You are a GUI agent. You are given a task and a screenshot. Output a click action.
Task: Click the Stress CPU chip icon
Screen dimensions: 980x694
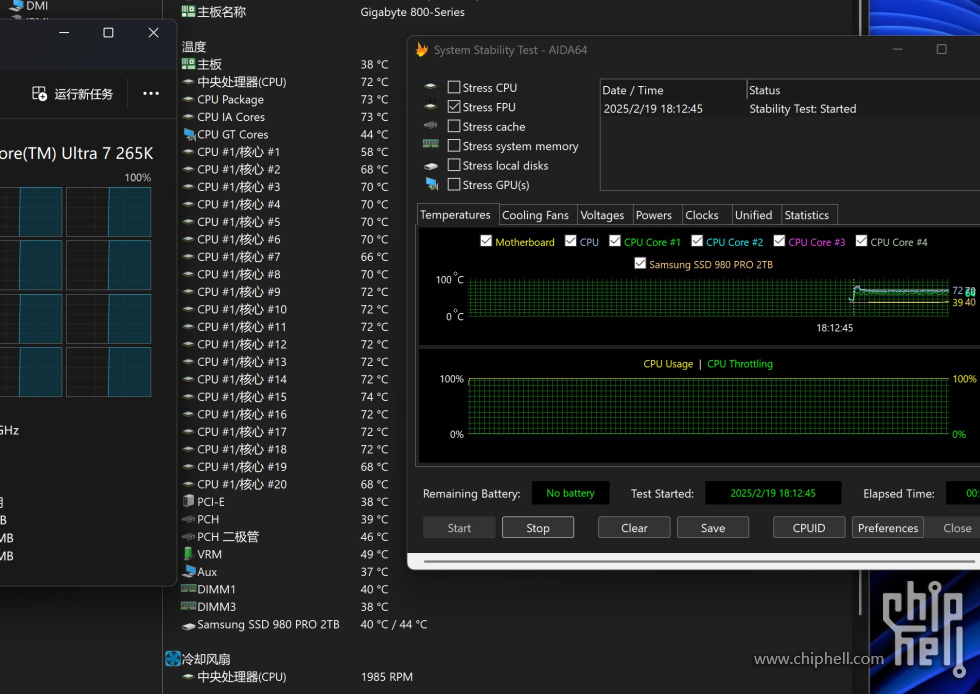[x=431, y=87]
